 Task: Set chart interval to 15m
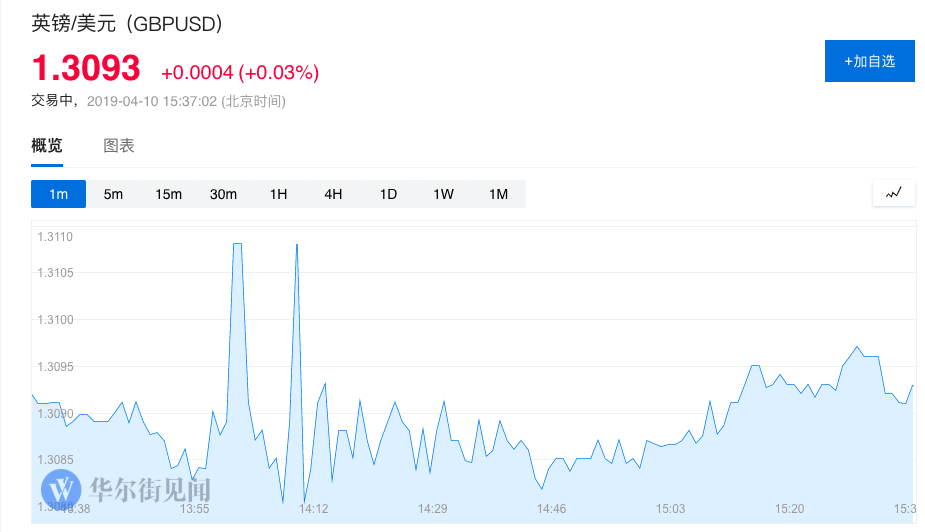click(168, 194)
